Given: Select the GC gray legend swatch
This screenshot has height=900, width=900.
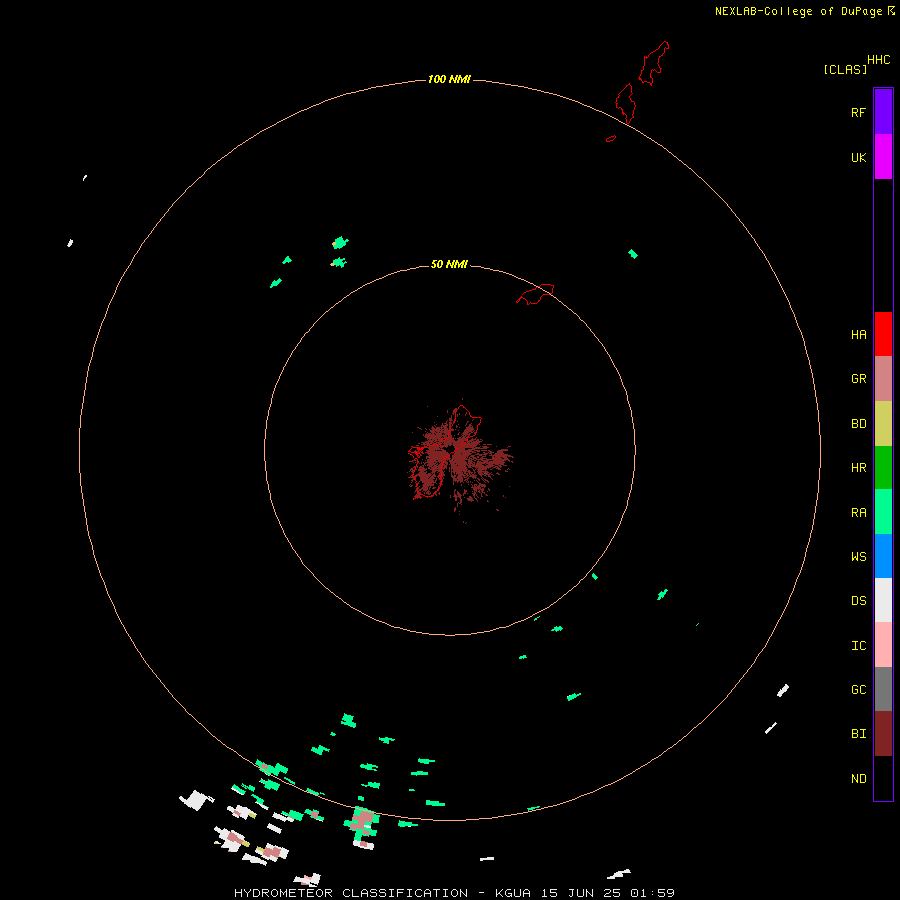Looking at the screenshot, I should (x=883, y=689).
